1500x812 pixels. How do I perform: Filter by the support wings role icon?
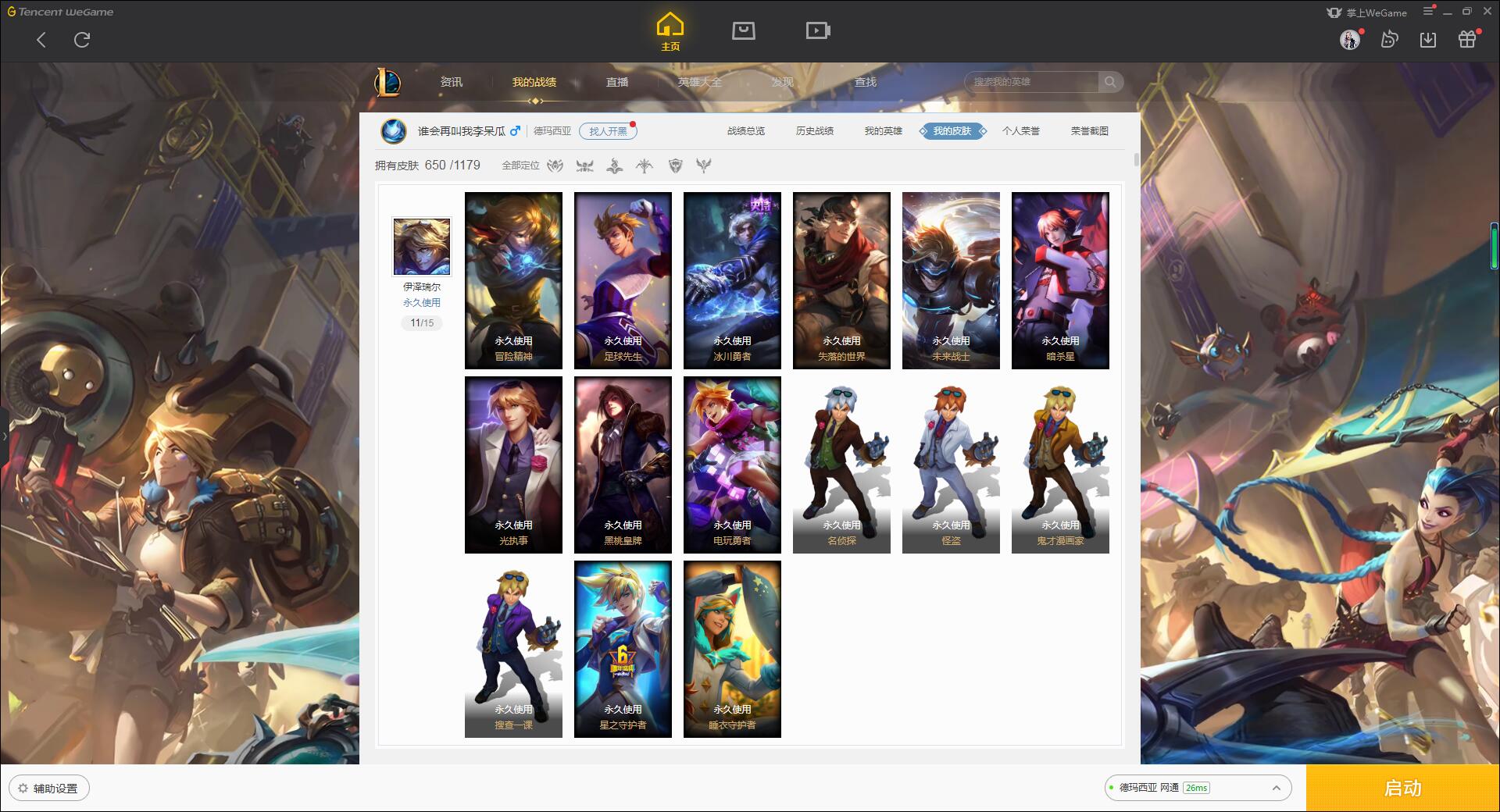[705, 166]
